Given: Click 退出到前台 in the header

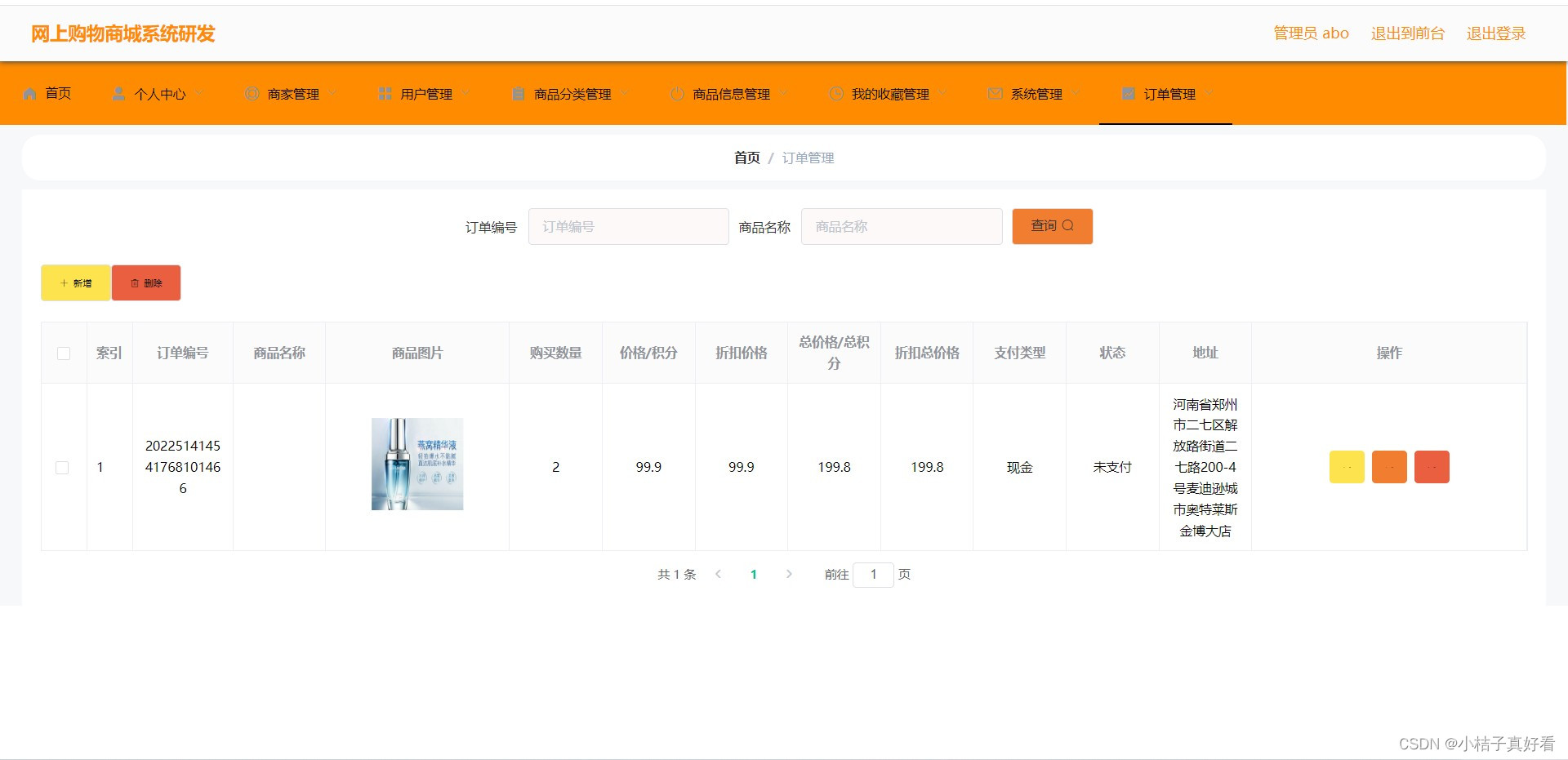Looking at the screenshot, I should coord(1407,33).
